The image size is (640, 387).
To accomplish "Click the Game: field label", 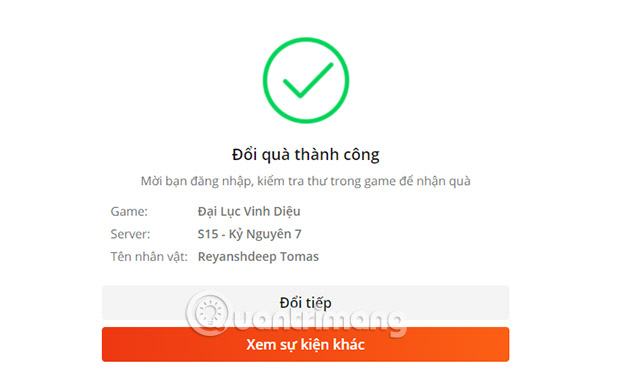I will point(129,211).
